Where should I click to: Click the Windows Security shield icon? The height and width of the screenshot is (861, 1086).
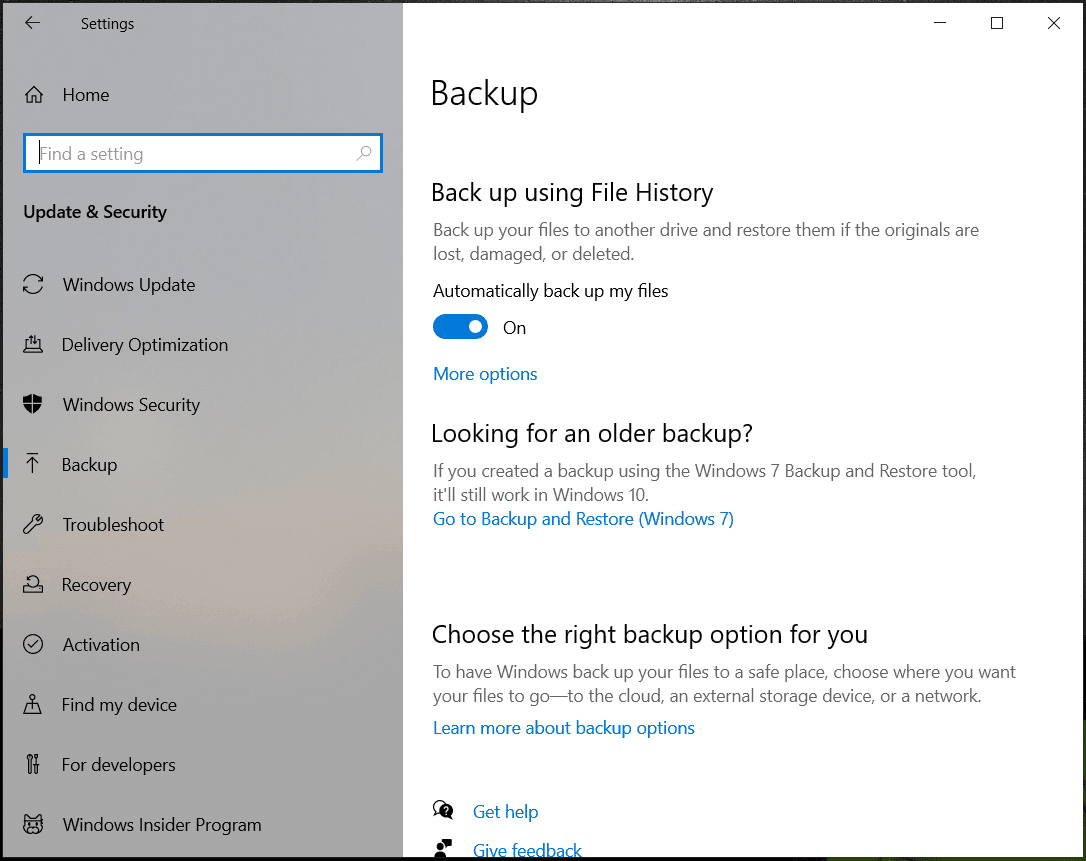33,405
